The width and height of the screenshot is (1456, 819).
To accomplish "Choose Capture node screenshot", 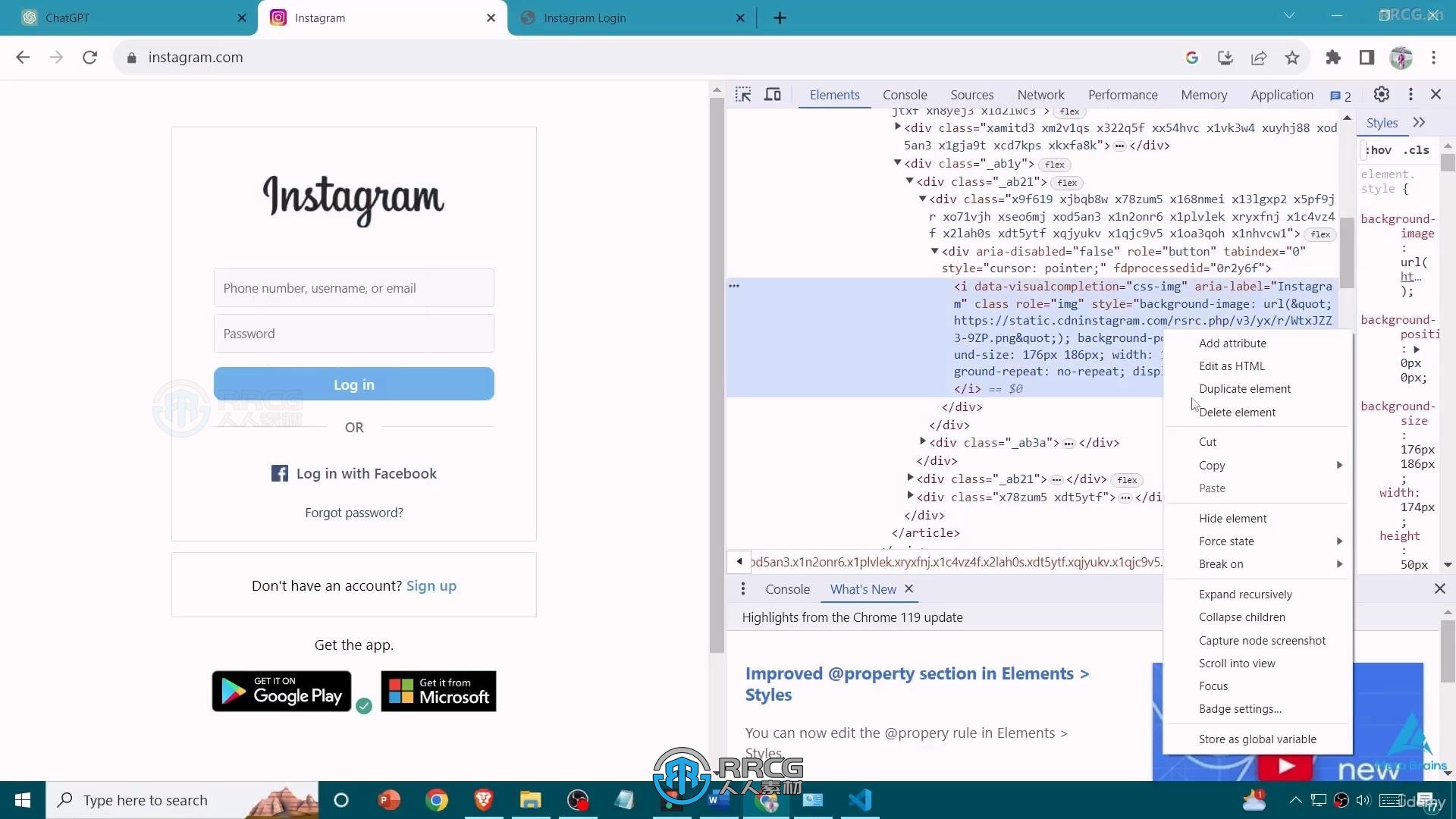I will coord(1258,640).
